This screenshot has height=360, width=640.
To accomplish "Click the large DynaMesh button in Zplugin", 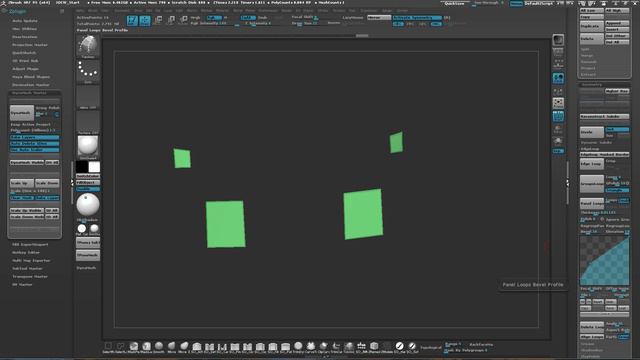I will (22, 113).
